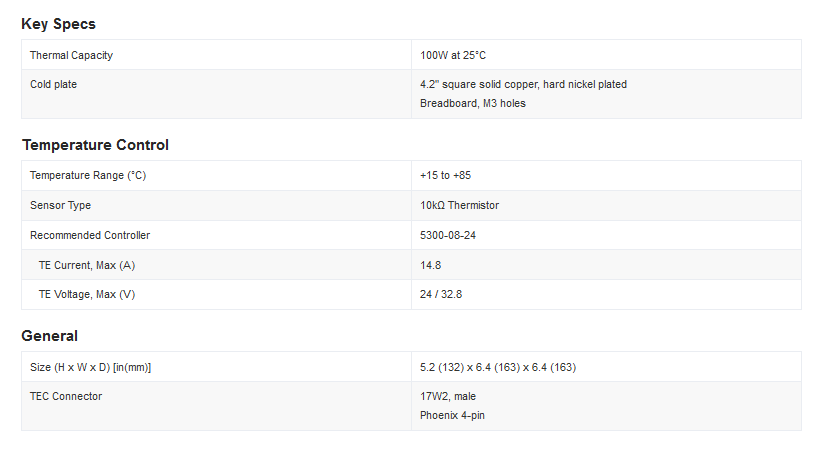Select the Sensor Type label
This screenshot has width=821, height=463.
tap(60, 206)
